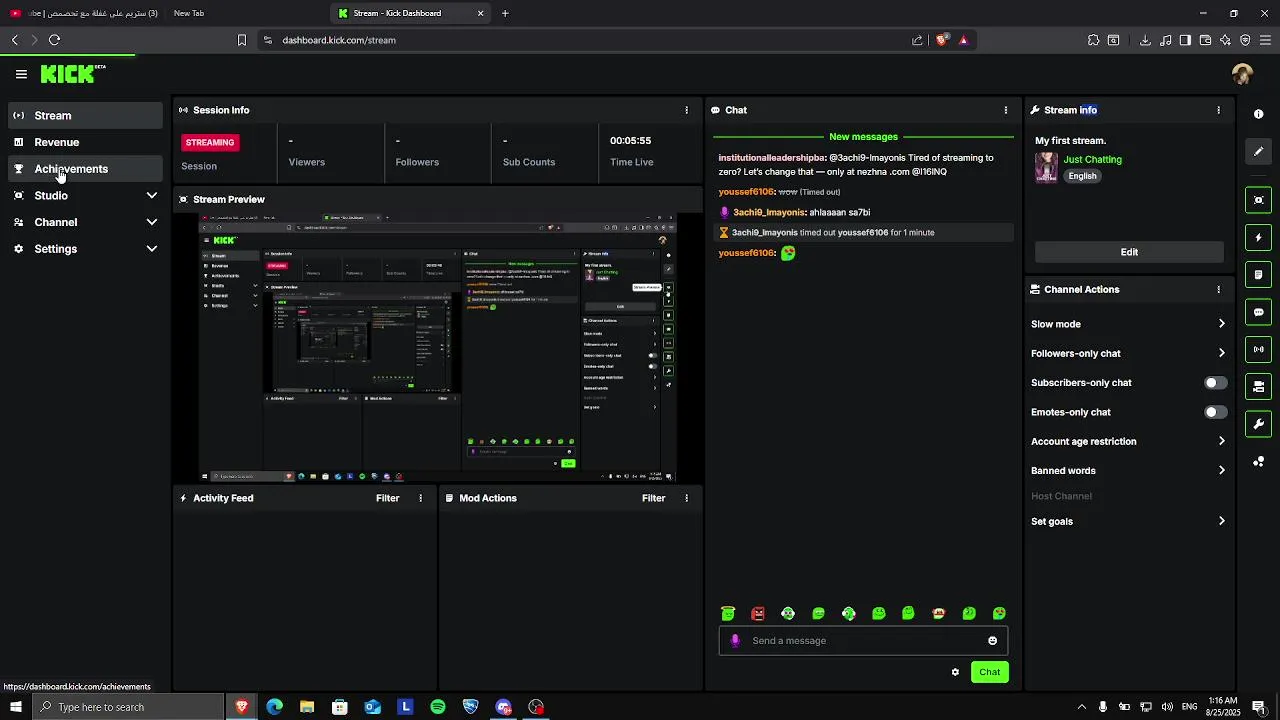This screenshot has width=1280, height=720.
Task: Open the info icon in right toolbar
Action: tap(1259, 114)
